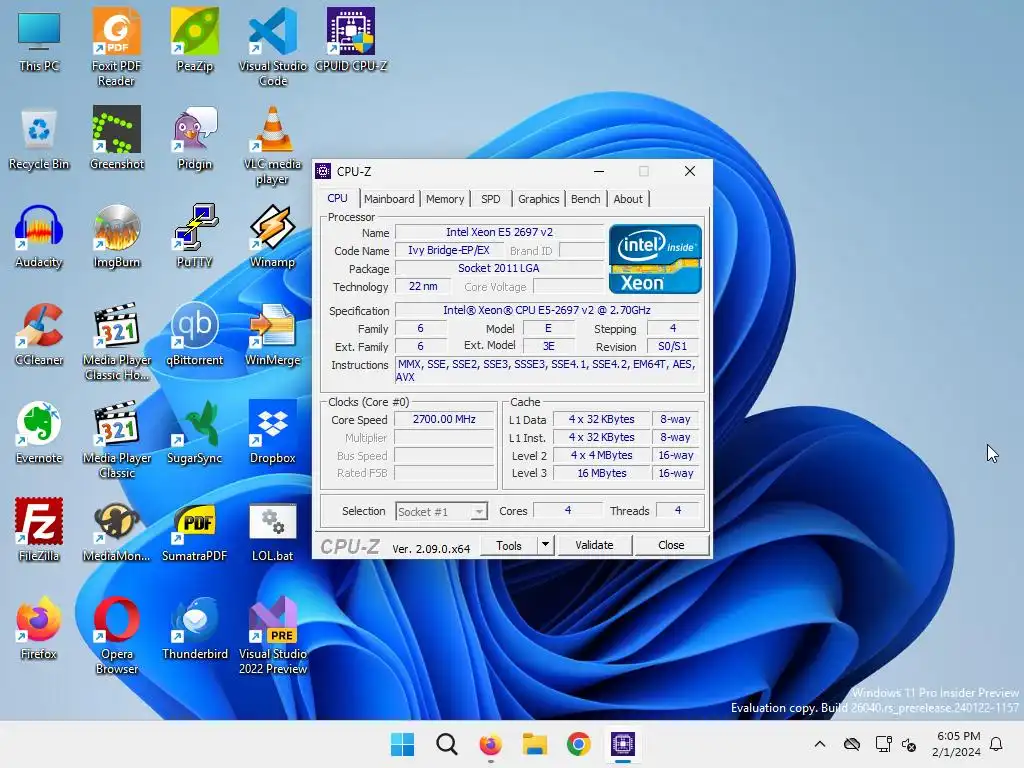
Task: Click the Tools button
Action: point(509,545)
